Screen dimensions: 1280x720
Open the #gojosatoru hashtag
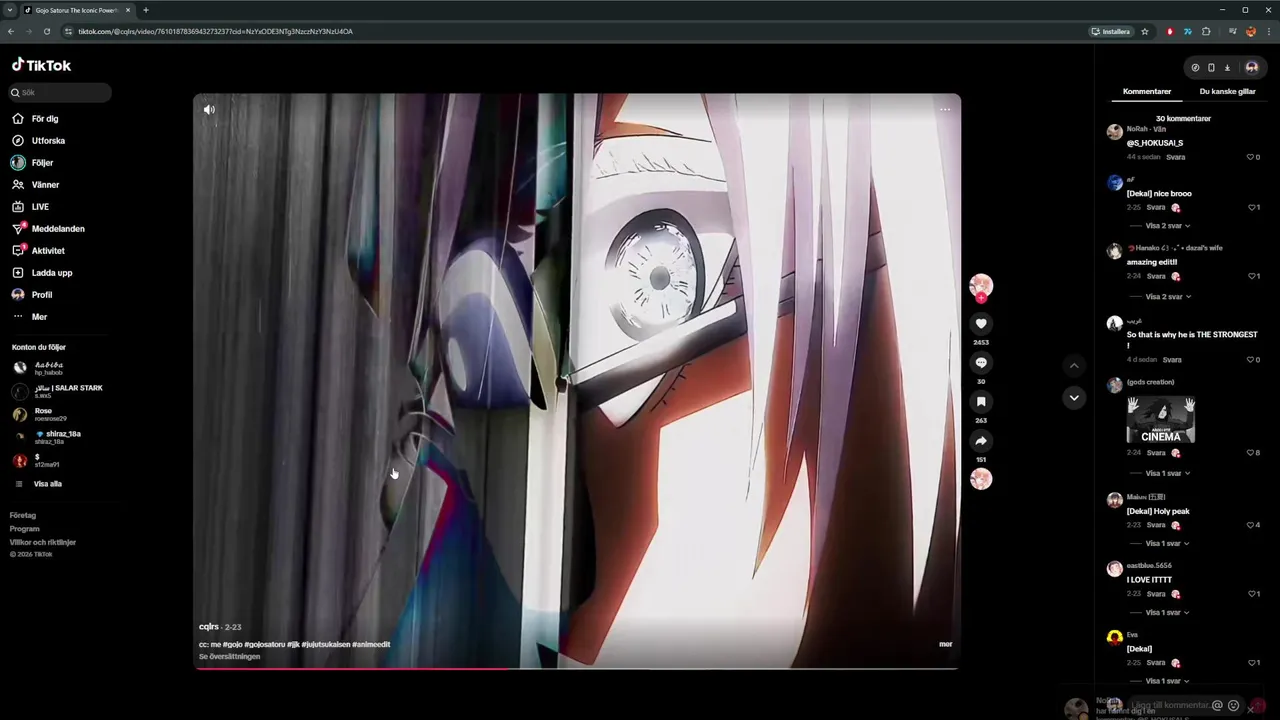pyautogui.click(x=265, y=644)
